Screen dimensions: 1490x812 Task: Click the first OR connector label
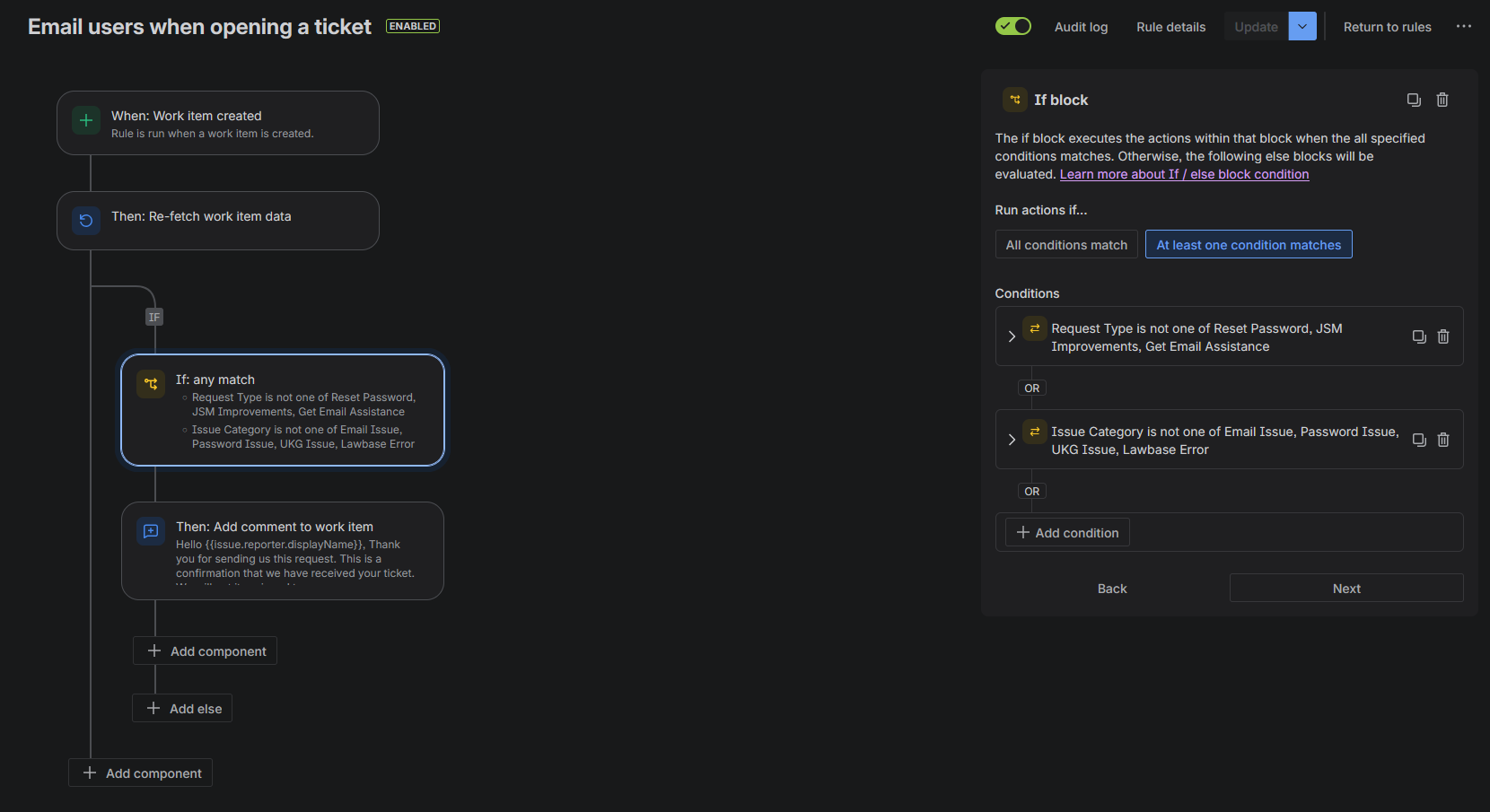click(1032, 388)
